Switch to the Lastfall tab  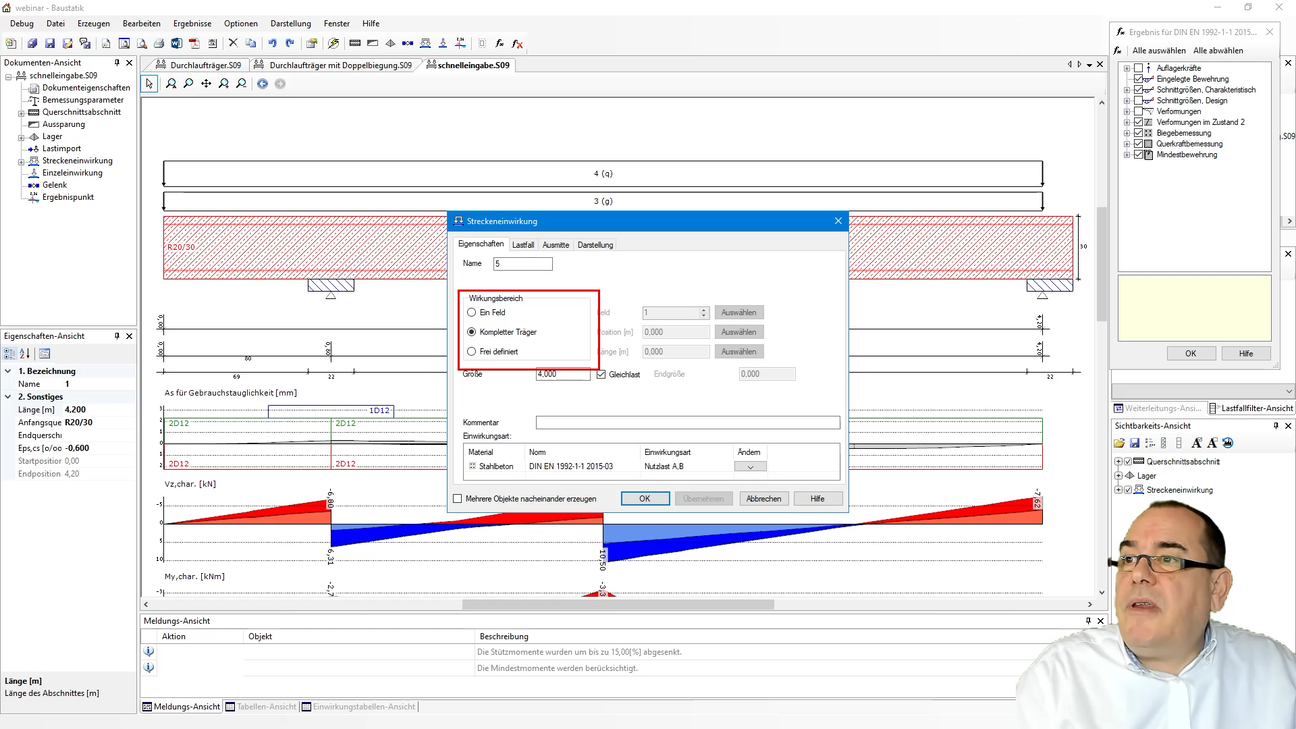[523, 245]
